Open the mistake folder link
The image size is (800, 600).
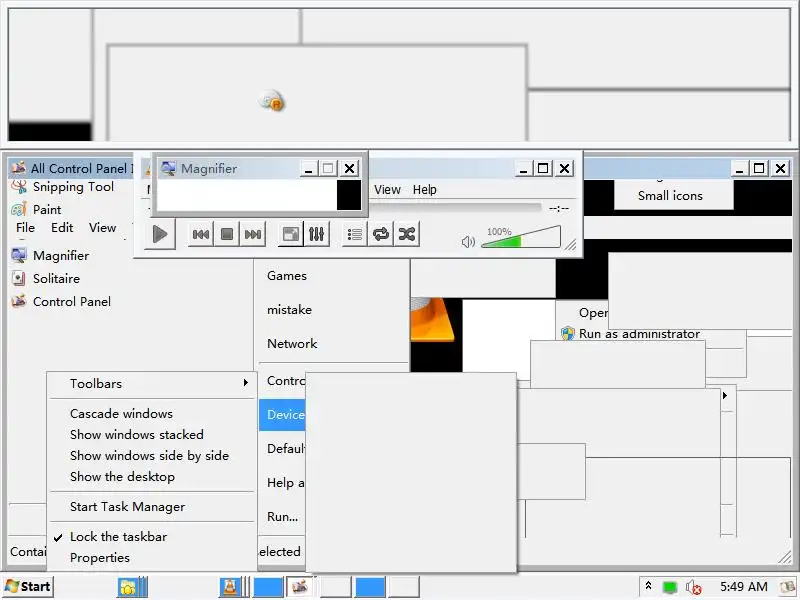[289, 310]
